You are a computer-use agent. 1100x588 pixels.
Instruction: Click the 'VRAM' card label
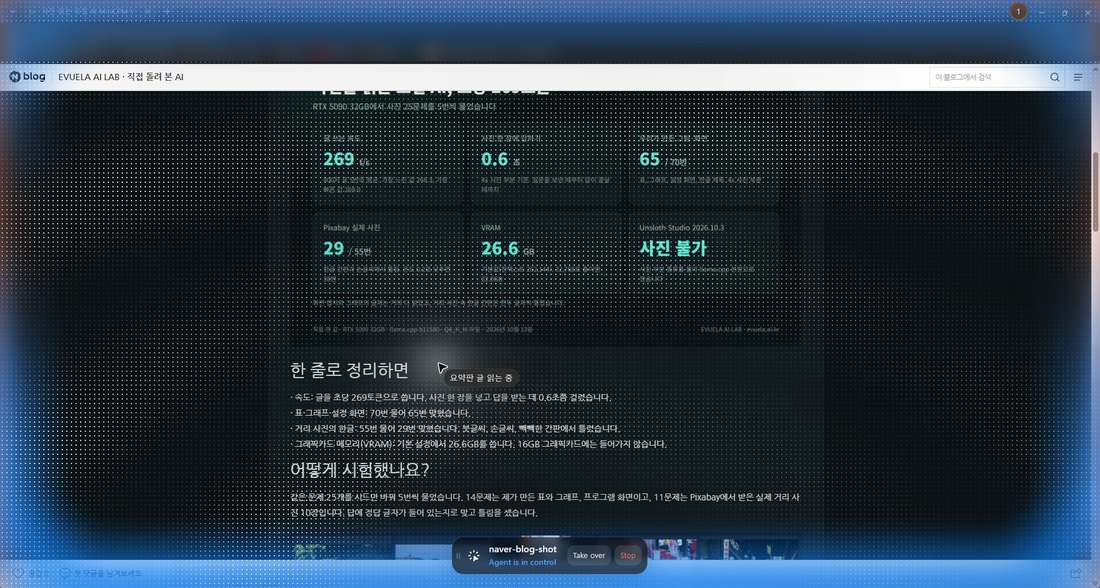491,227
